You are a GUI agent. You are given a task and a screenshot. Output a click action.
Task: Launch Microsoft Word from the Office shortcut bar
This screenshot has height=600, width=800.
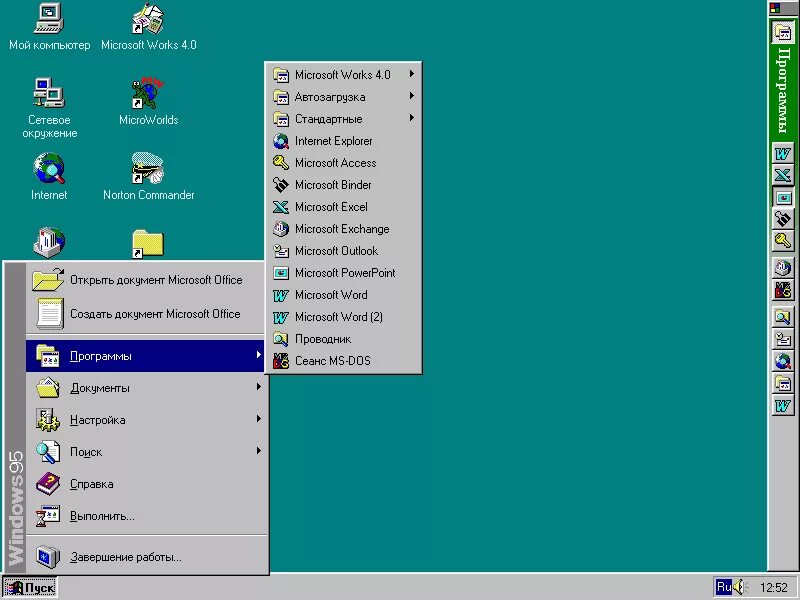pyautogui.click(x=783, y=154)
